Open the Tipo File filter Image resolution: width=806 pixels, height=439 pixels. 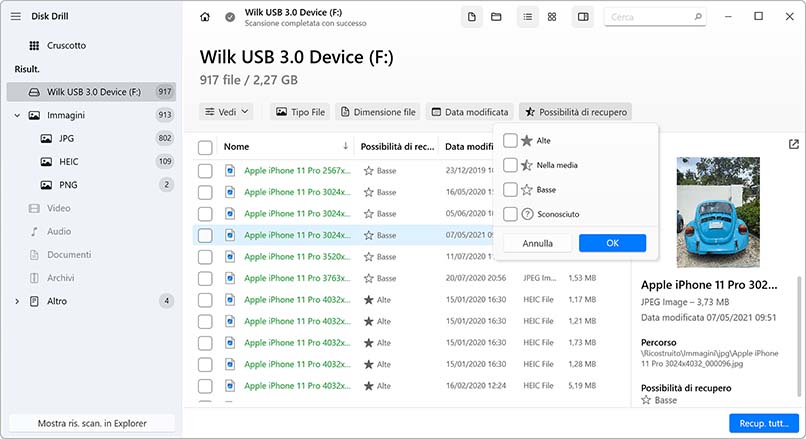pos(301,112)
